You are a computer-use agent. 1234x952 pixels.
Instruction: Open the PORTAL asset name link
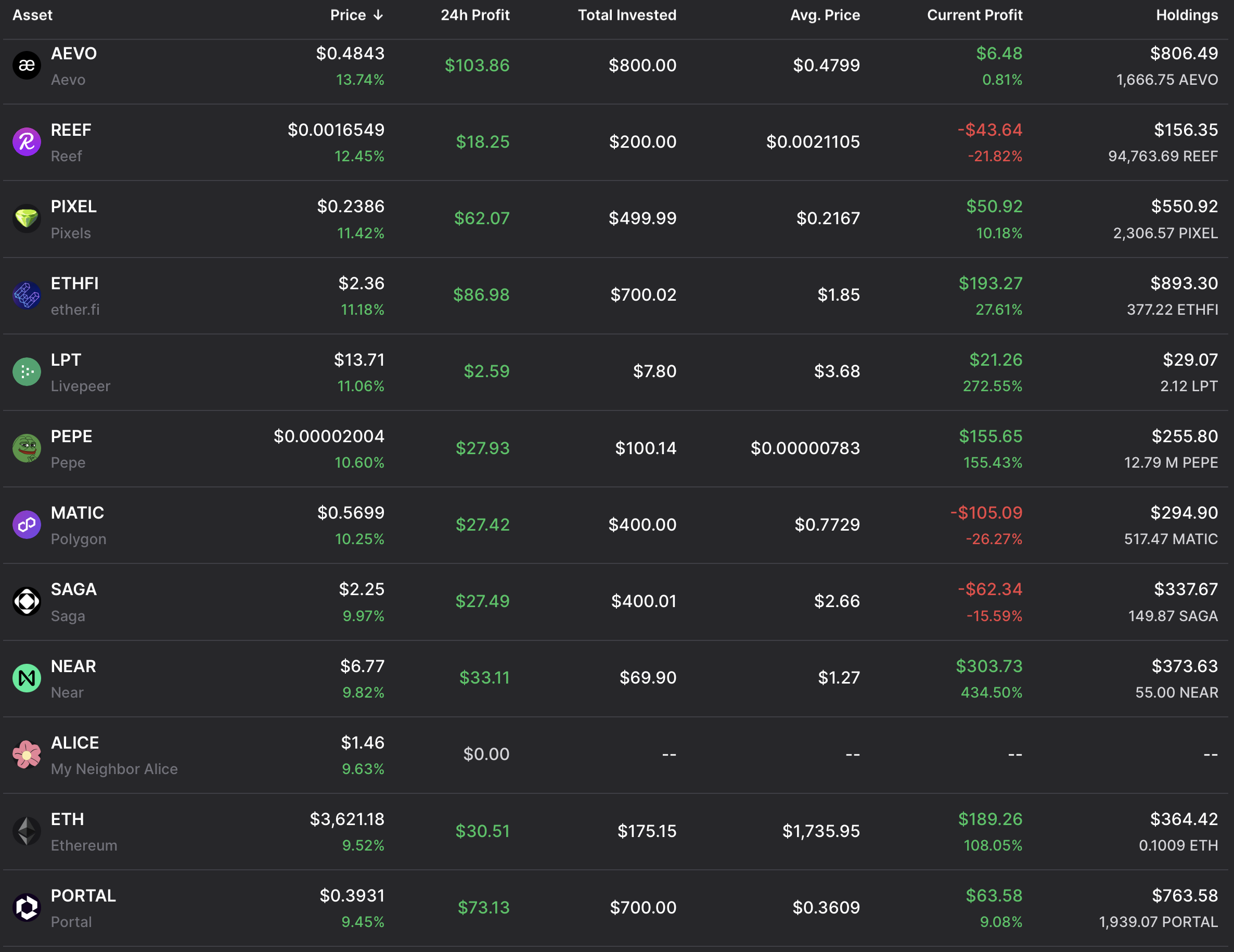coord(83,895)
